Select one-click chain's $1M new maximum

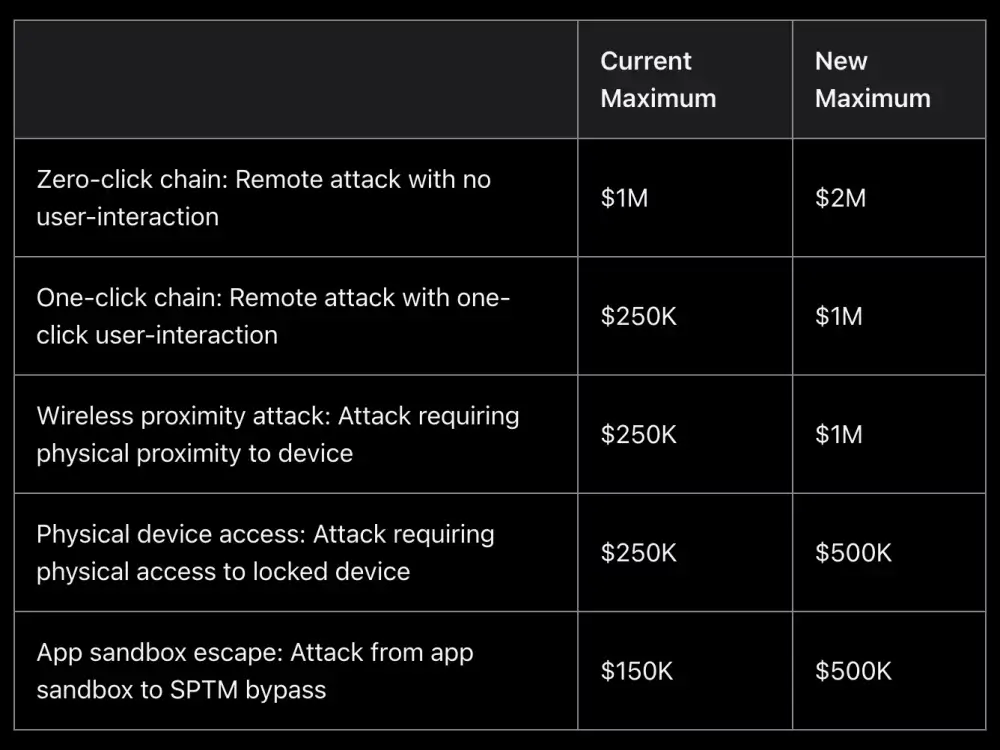(x=838, y=316)
